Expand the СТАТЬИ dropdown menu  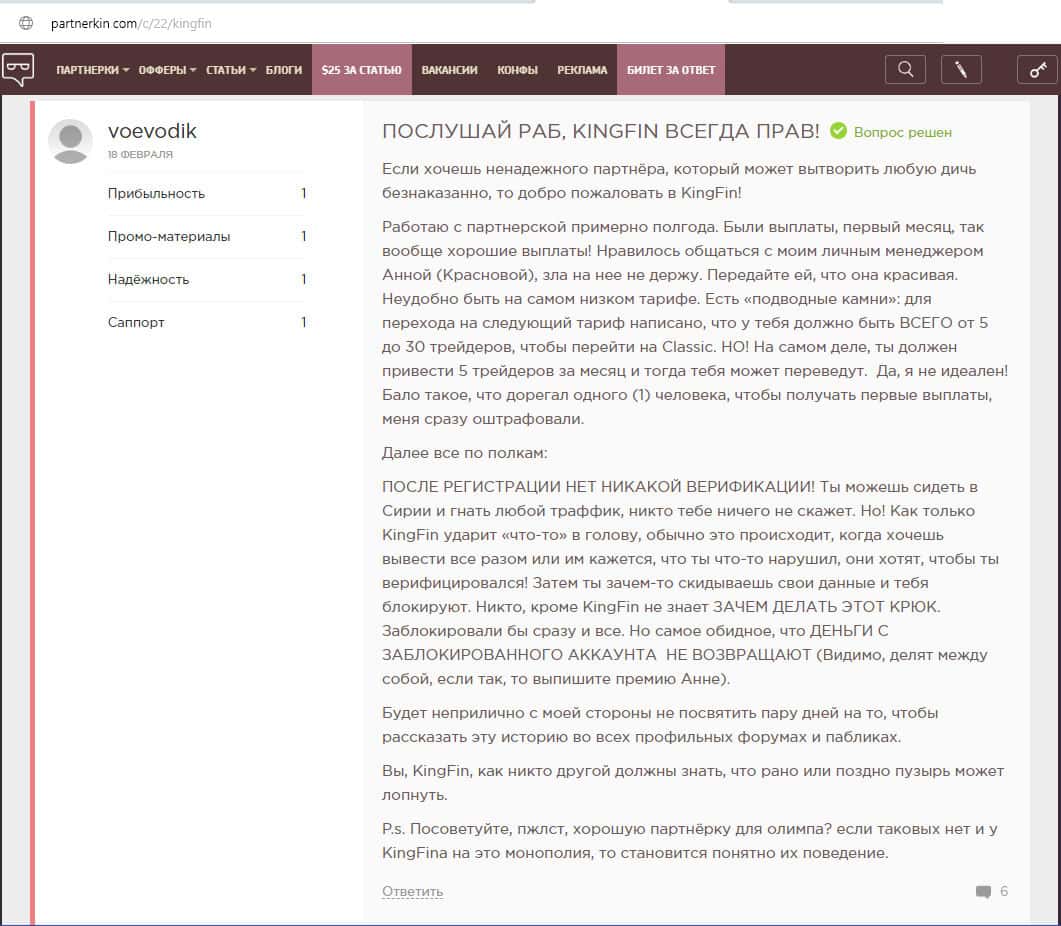pos(231,70)
